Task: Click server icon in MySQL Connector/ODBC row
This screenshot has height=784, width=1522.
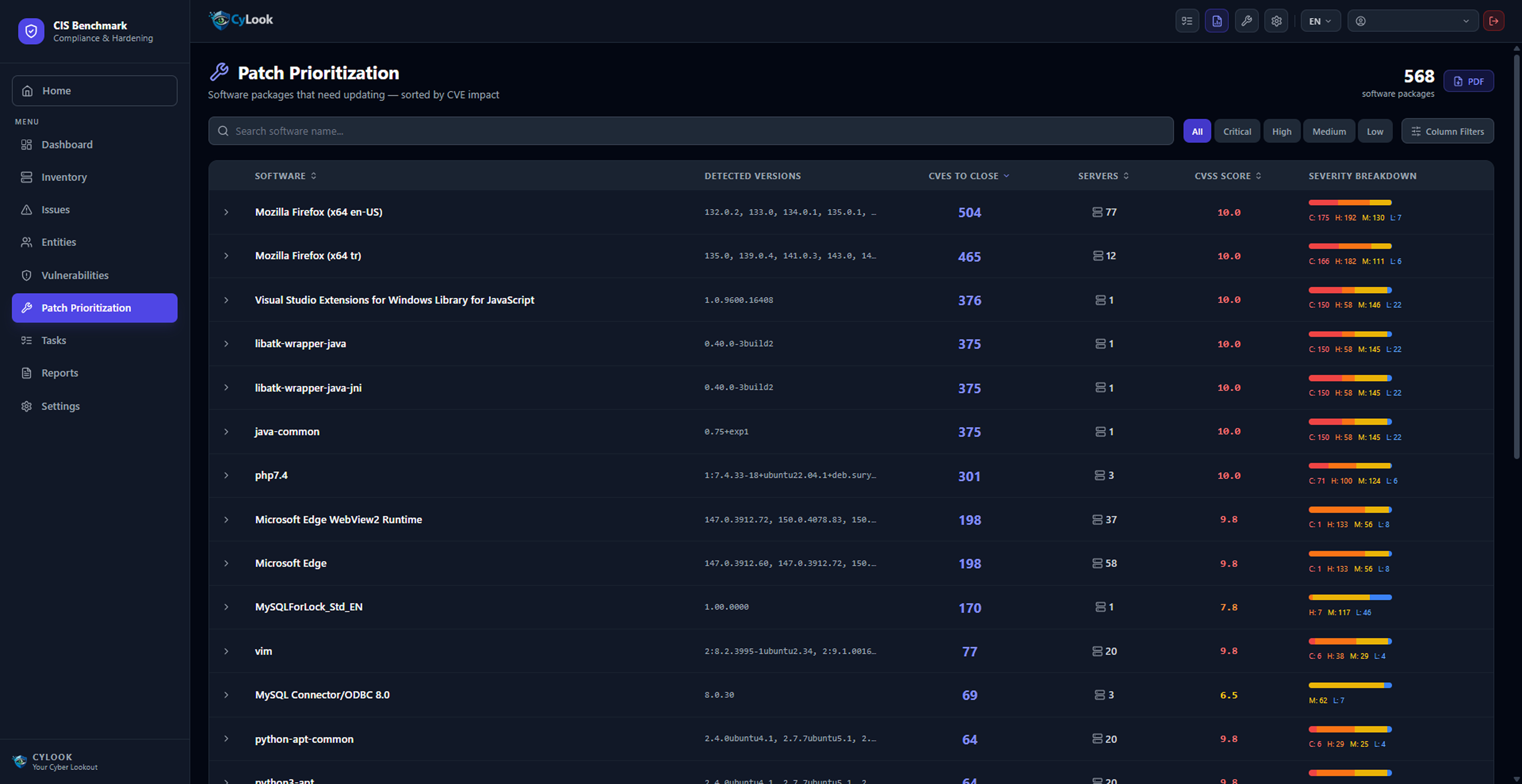Action: tap(1099, 695)
